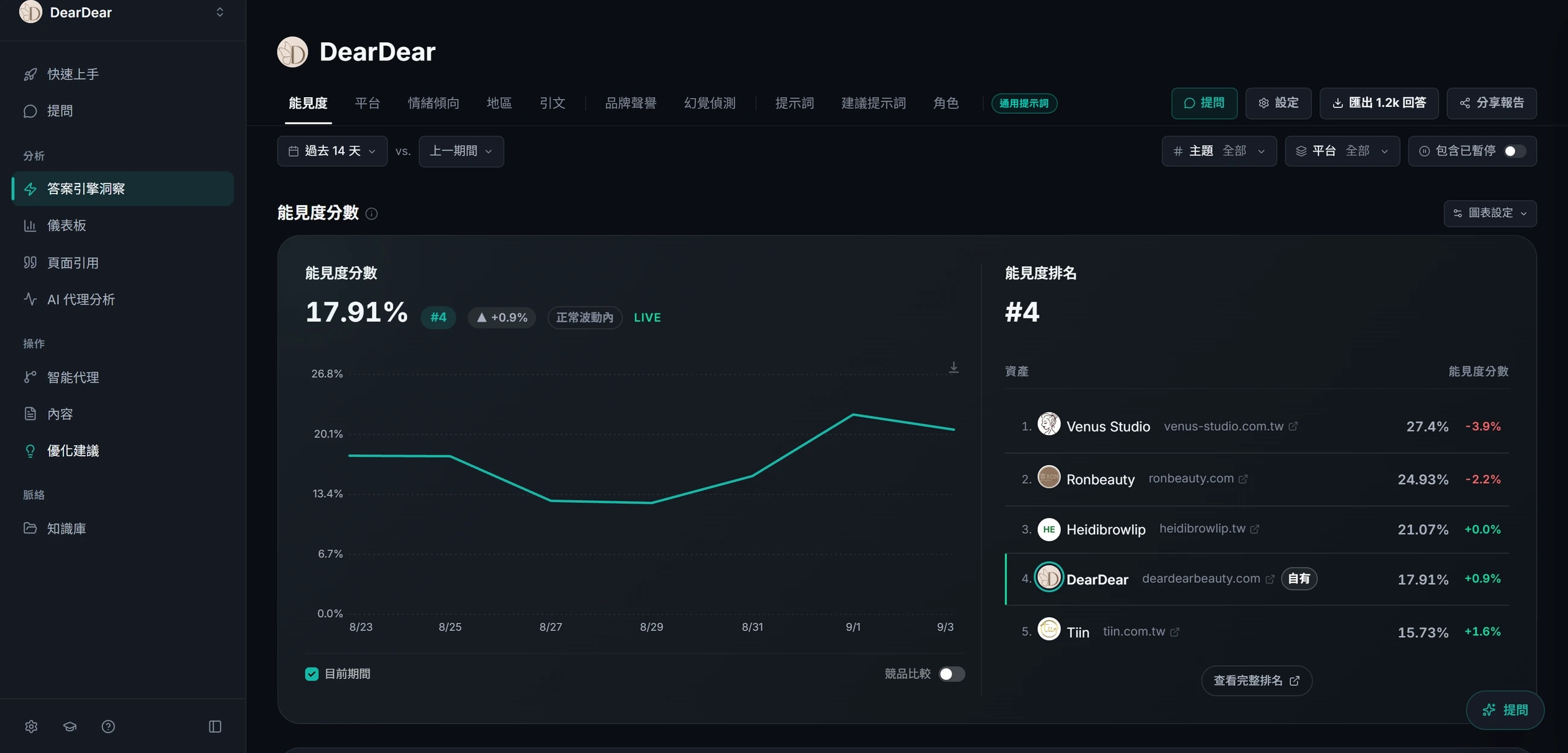Click the large DearDear page header logo
The width and height of the screenshot is (1568, 753).
[292, 52]
